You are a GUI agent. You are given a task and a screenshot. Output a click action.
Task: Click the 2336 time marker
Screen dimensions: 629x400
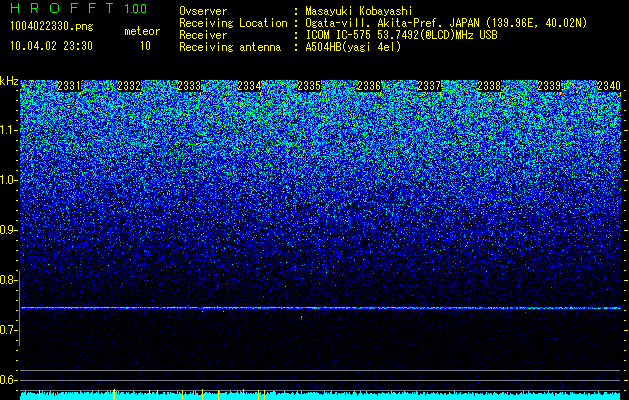pos(369,86)
